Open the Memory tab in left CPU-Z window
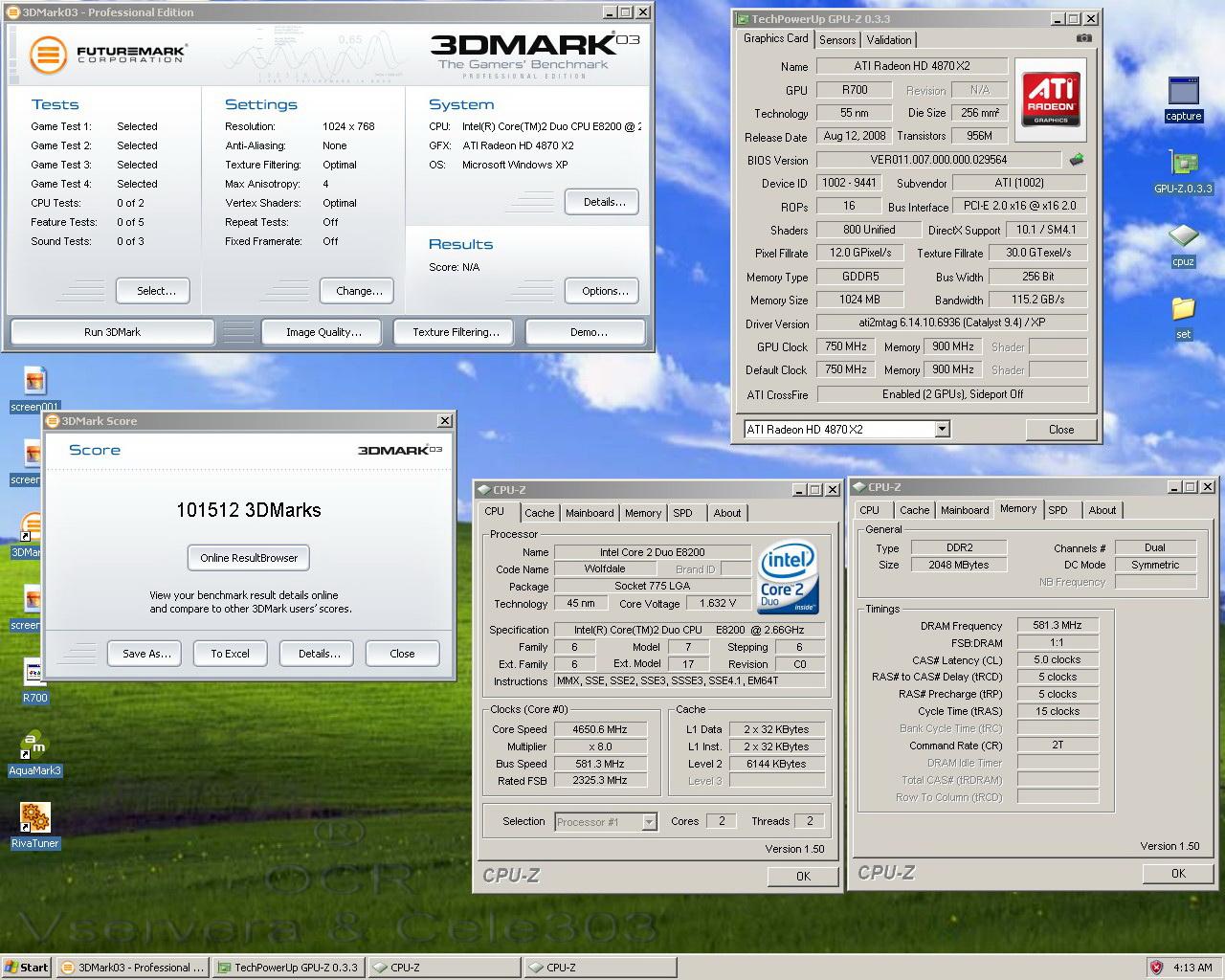This screenshot has height=980, width=1225. click(643, 513)
